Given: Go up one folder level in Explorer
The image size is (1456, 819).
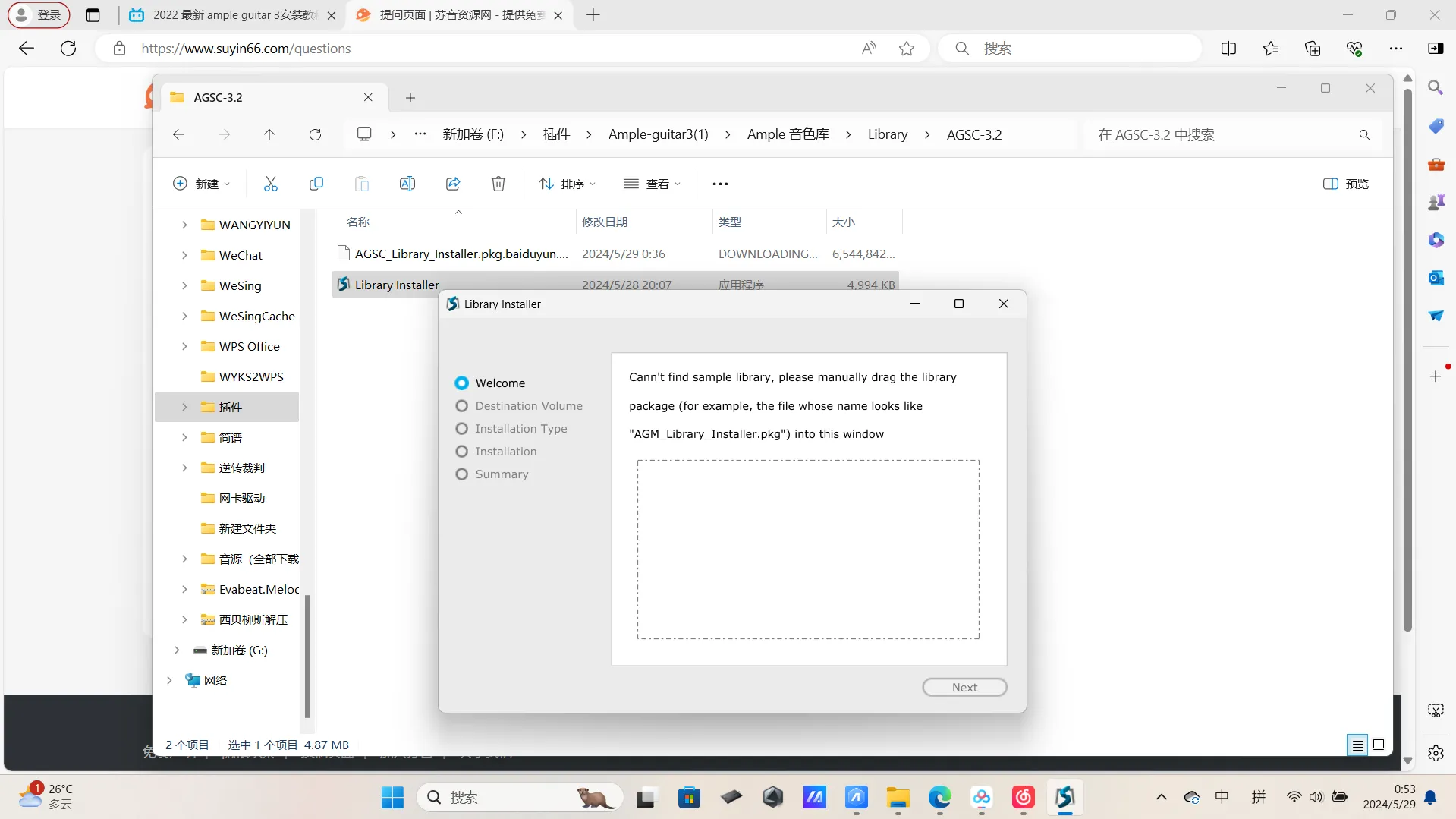Looking at the screenshot, I should tap(269, 134).
